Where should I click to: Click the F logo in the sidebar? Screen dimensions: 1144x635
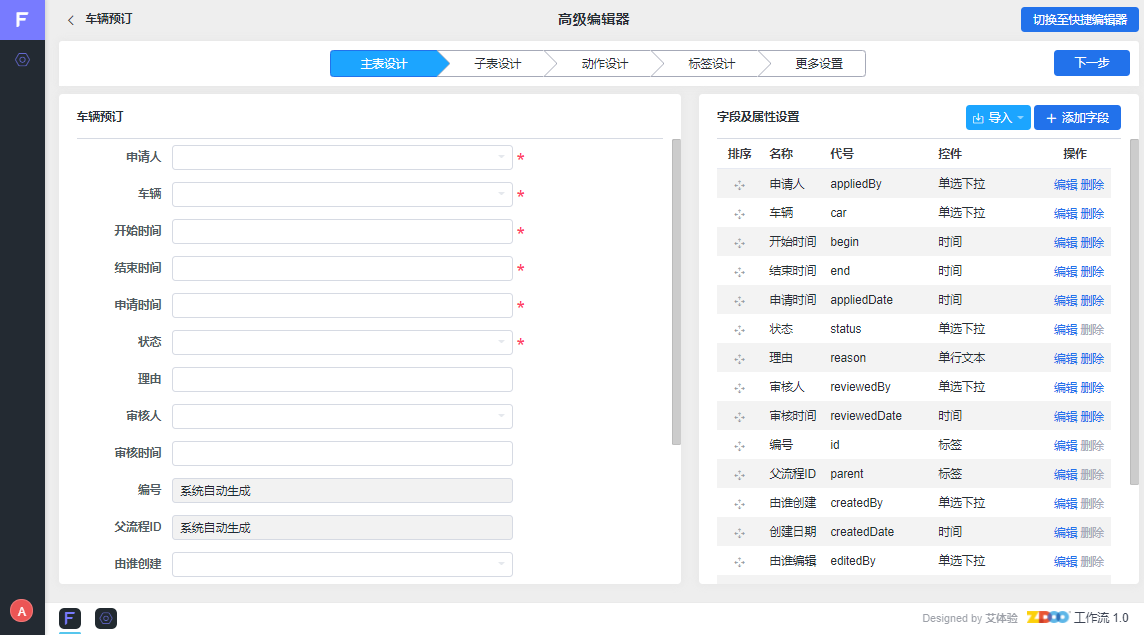tap(22, 20)
